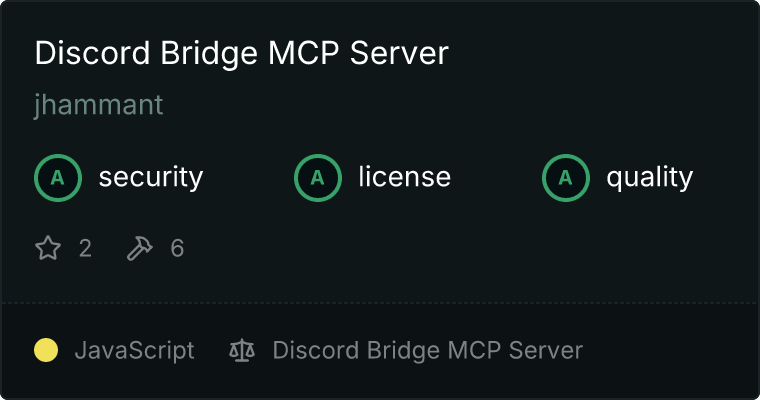760x400 pixels.
Task: Select the license label
Action: pos(405,176)
